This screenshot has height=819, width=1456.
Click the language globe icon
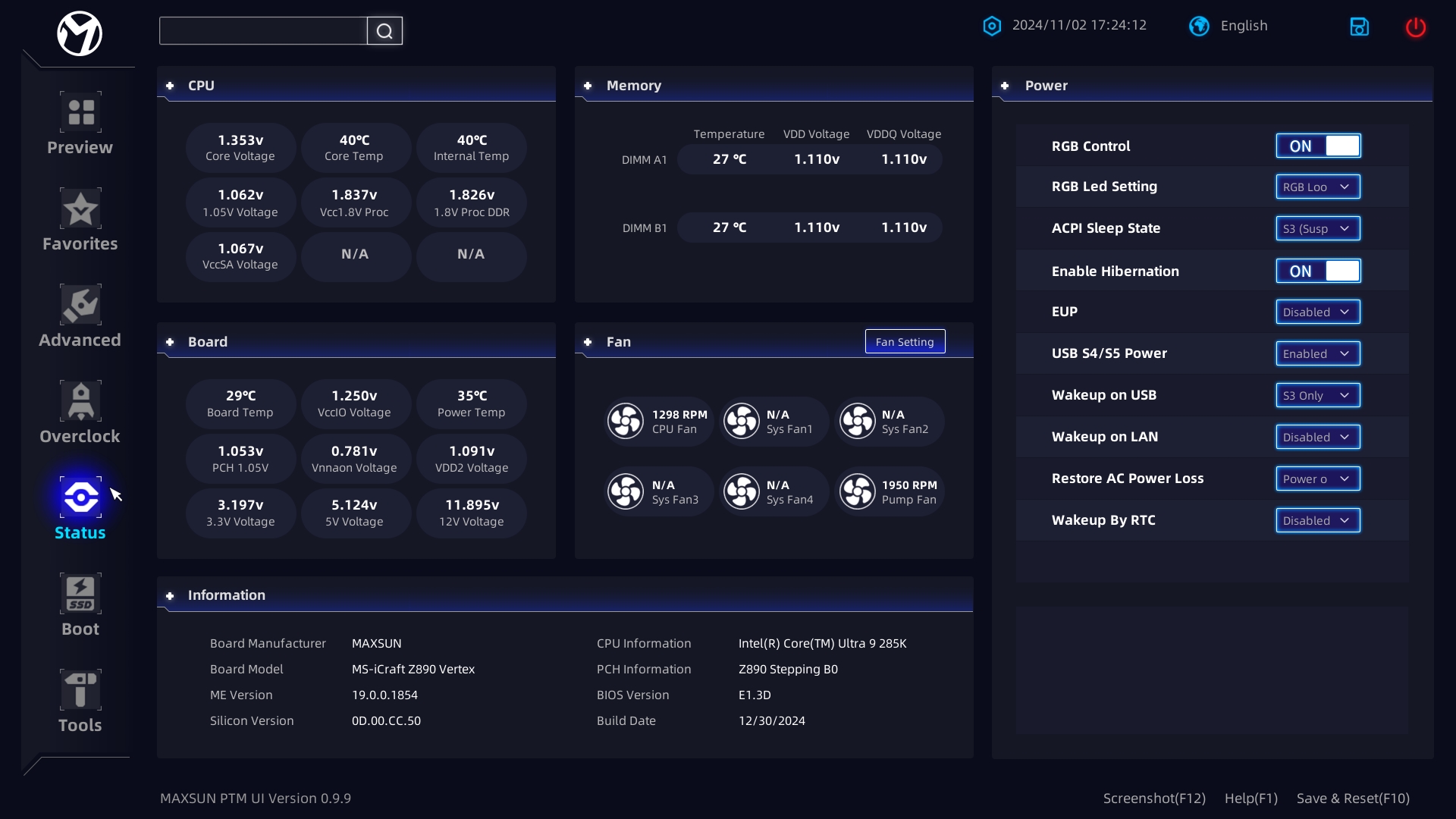tap(1199, 26)
